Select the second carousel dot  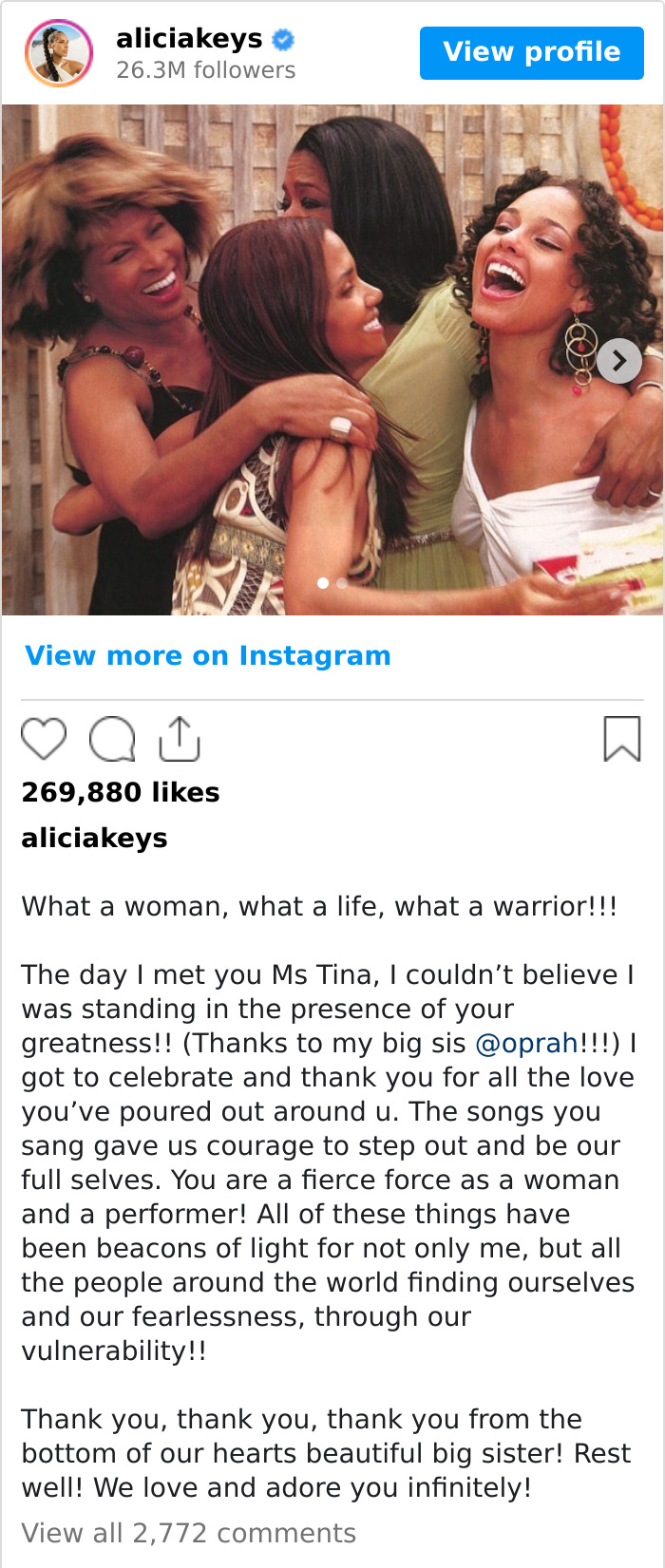coord(342,583)
